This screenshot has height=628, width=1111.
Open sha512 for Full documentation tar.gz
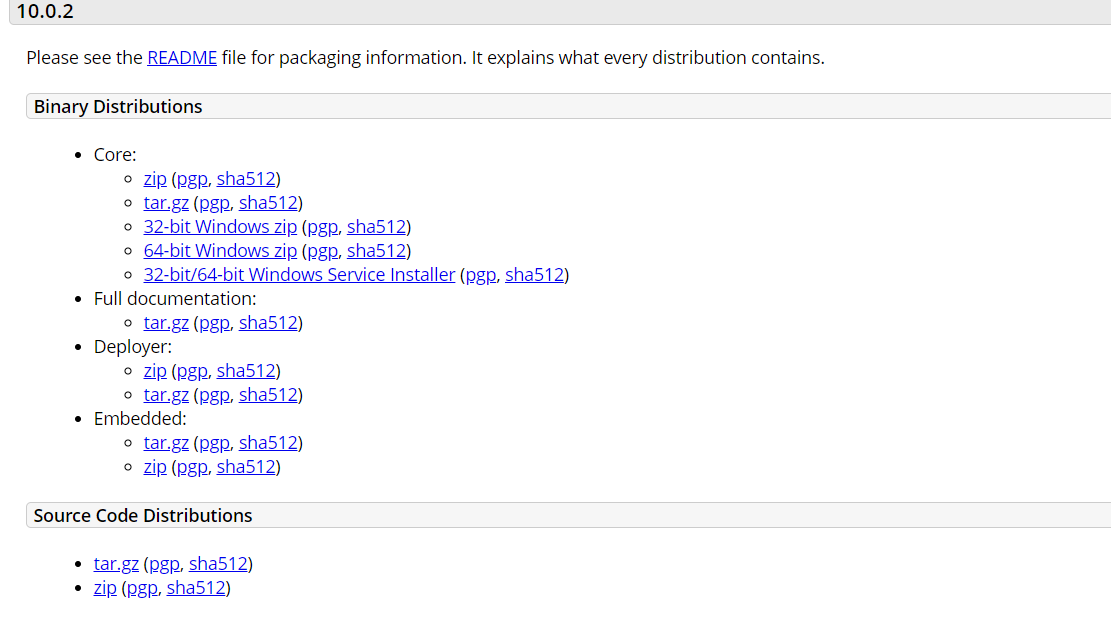click(x=268, y=323)
